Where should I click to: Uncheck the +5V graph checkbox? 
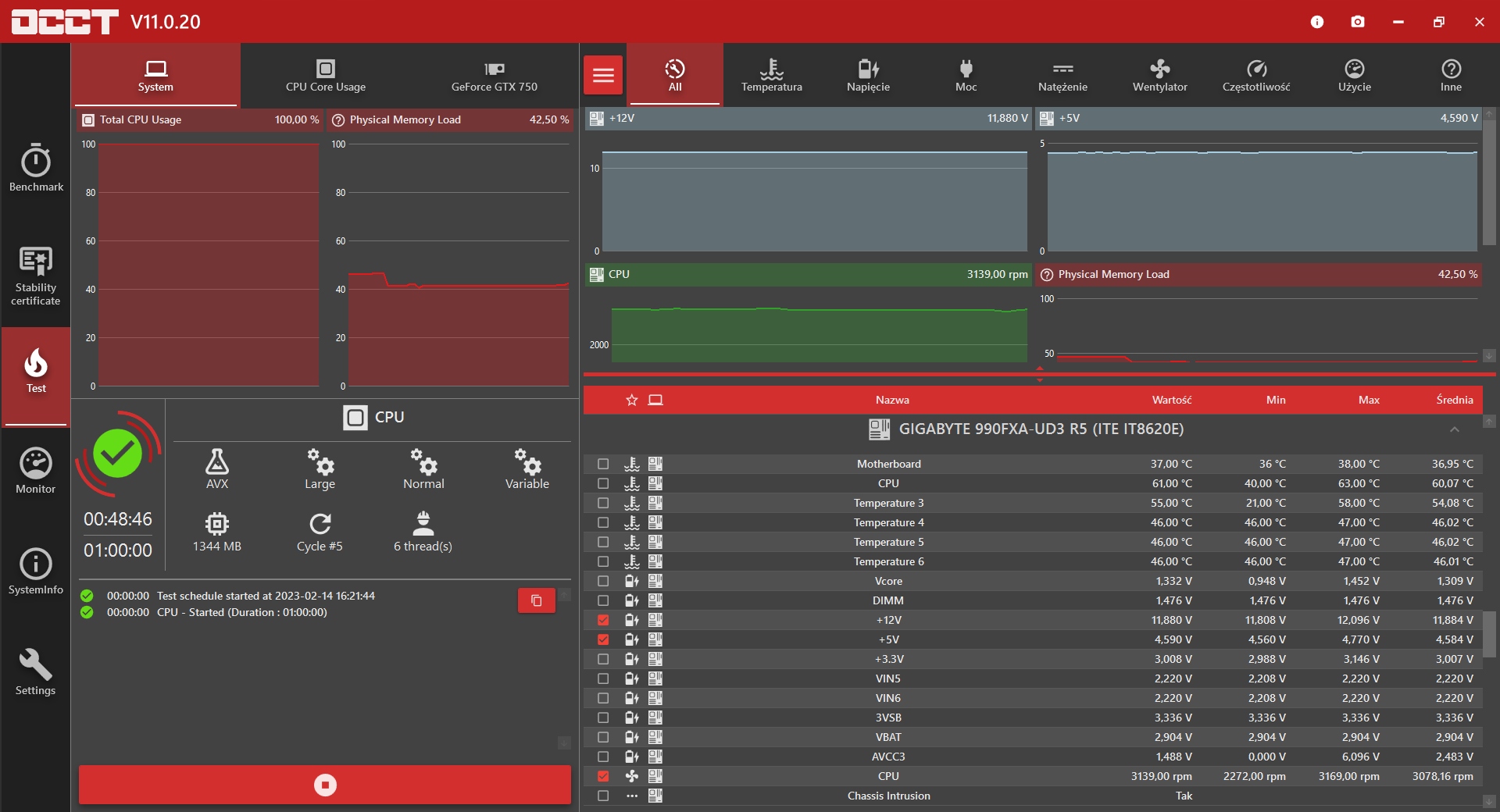(603, 639)
